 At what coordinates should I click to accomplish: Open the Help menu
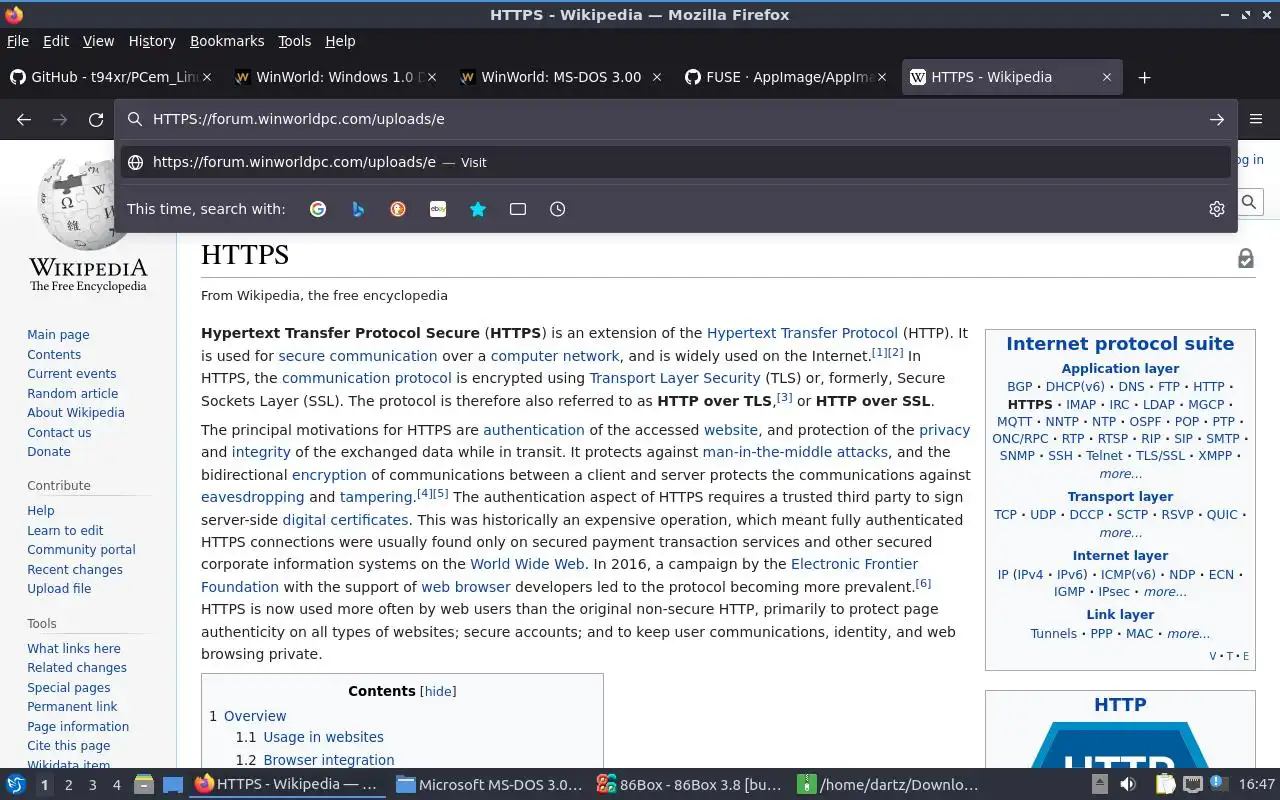[340, 41]
